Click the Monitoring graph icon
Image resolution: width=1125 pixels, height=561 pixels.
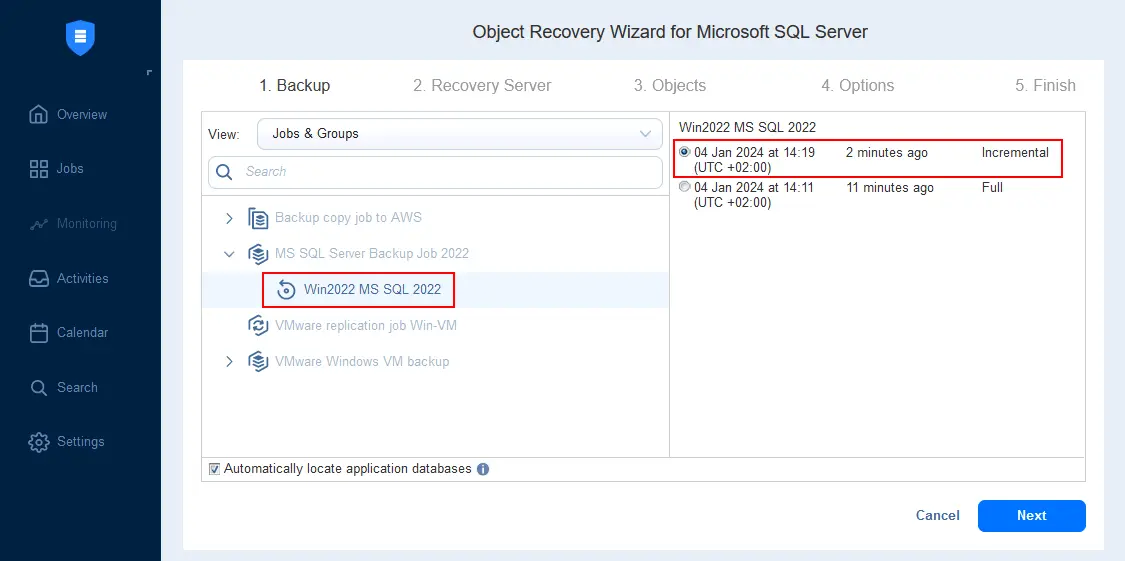[x=38, y=224]
